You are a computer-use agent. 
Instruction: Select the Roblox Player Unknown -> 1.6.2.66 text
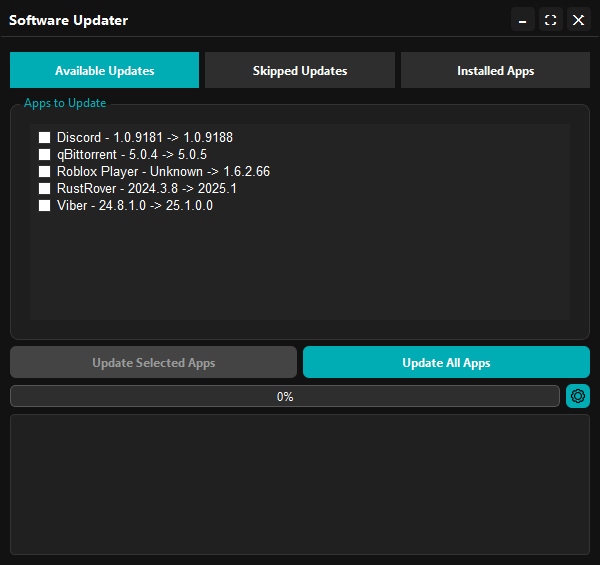tap(163, 171)
